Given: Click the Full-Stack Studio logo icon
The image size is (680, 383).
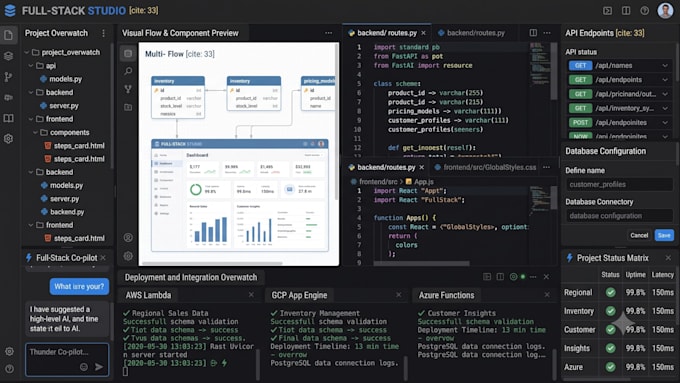Looking at the screenshot, I should pyautogui.click(x=10, y=10).
